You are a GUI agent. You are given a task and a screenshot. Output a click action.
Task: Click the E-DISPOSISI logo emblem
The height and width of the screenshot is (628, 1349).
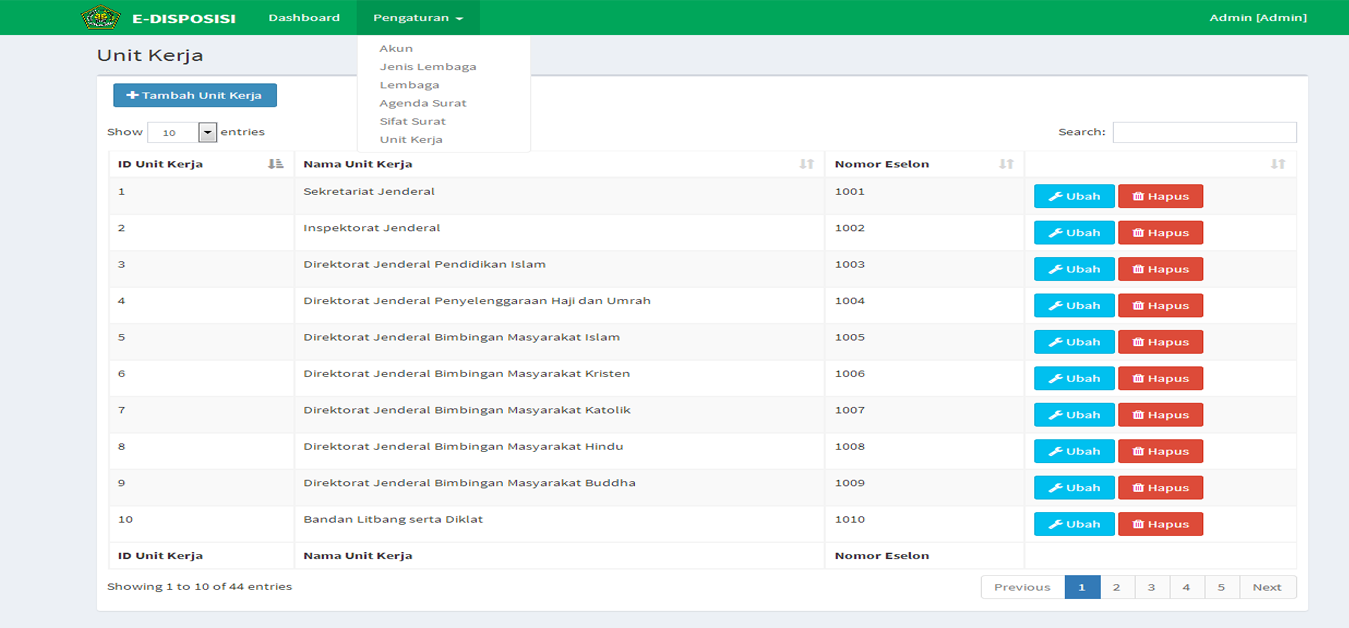coord(100,17)
